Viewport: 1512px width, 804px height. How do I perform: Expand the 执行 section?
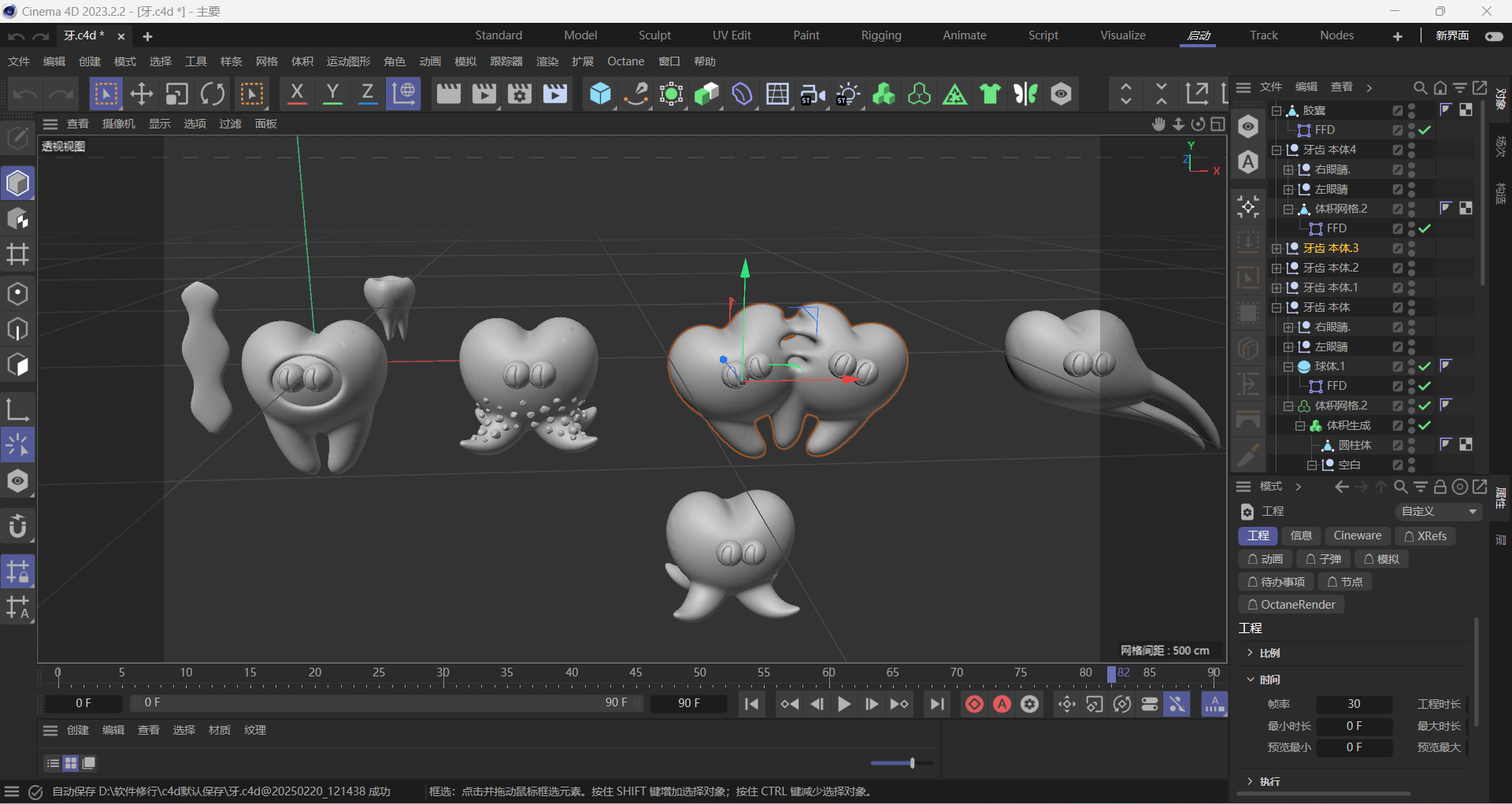(1251, 781)
